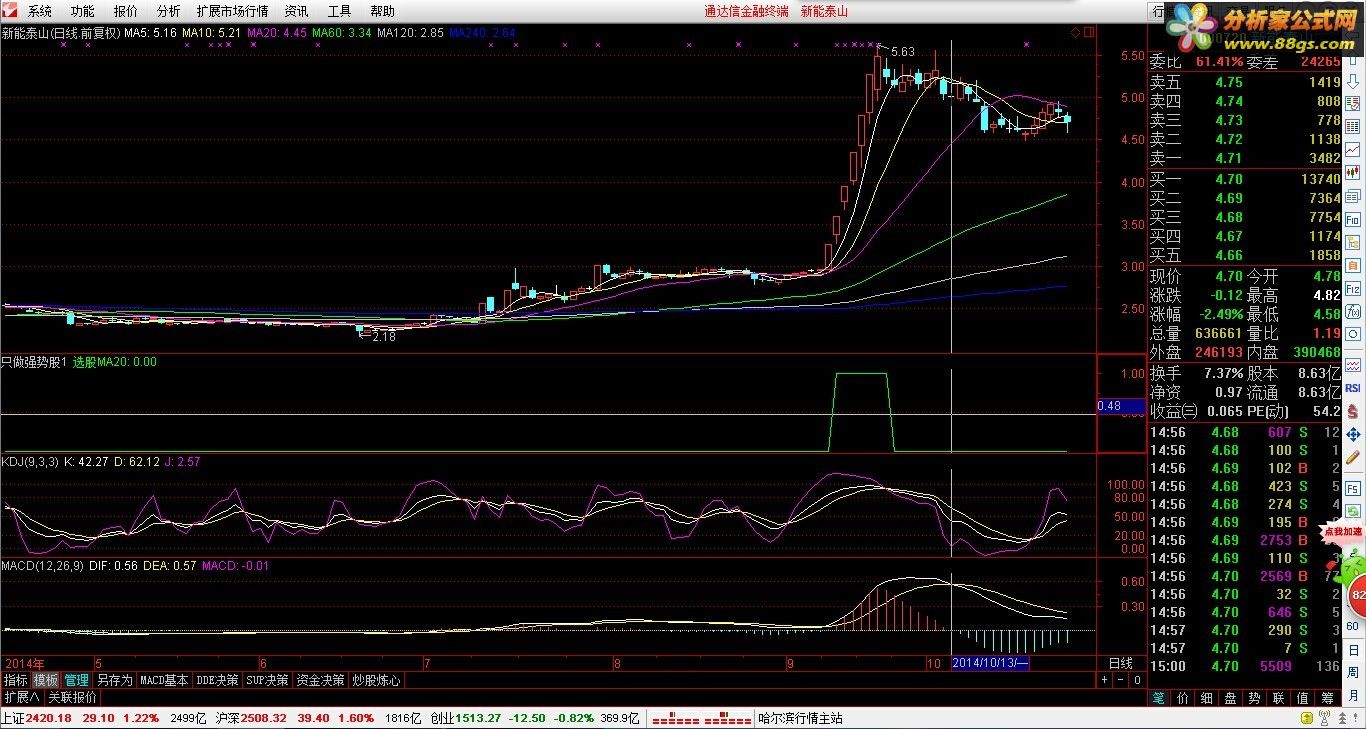The height and width of the screenshot is (729, 1366).
Task: Select the 周 weekly period button
Action: (1353, 674)
